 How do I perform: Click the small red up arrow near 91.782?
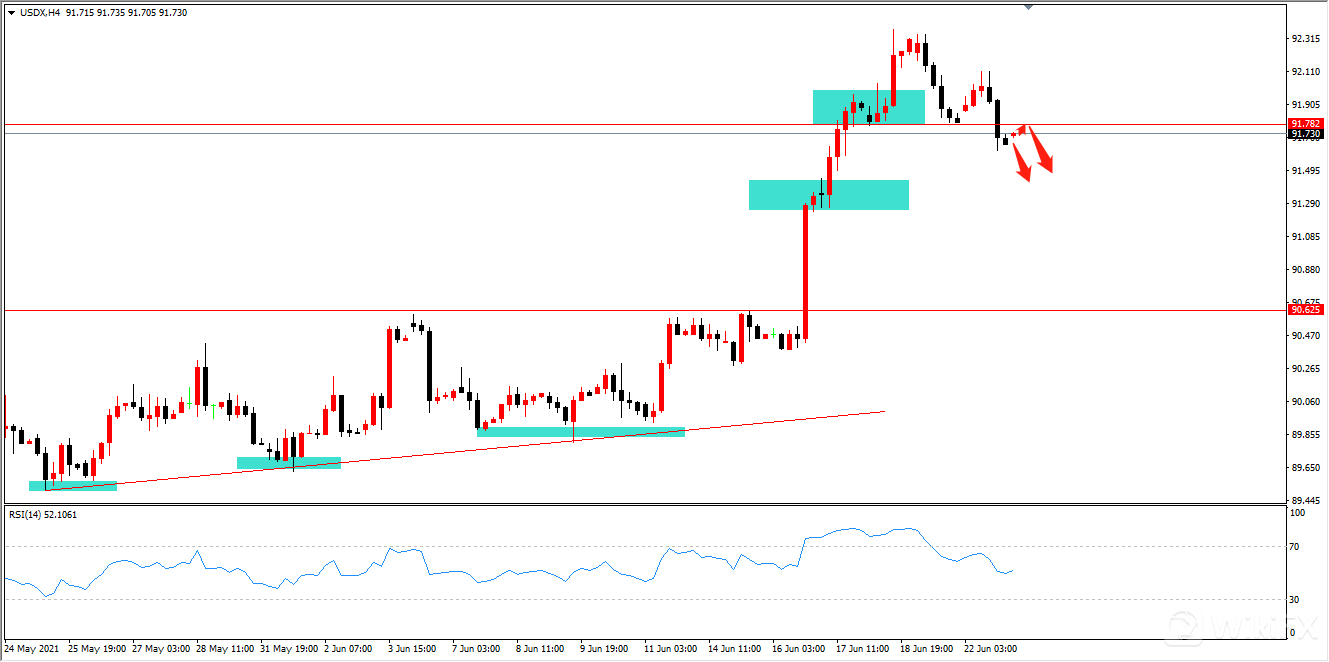click(1022, 129)
